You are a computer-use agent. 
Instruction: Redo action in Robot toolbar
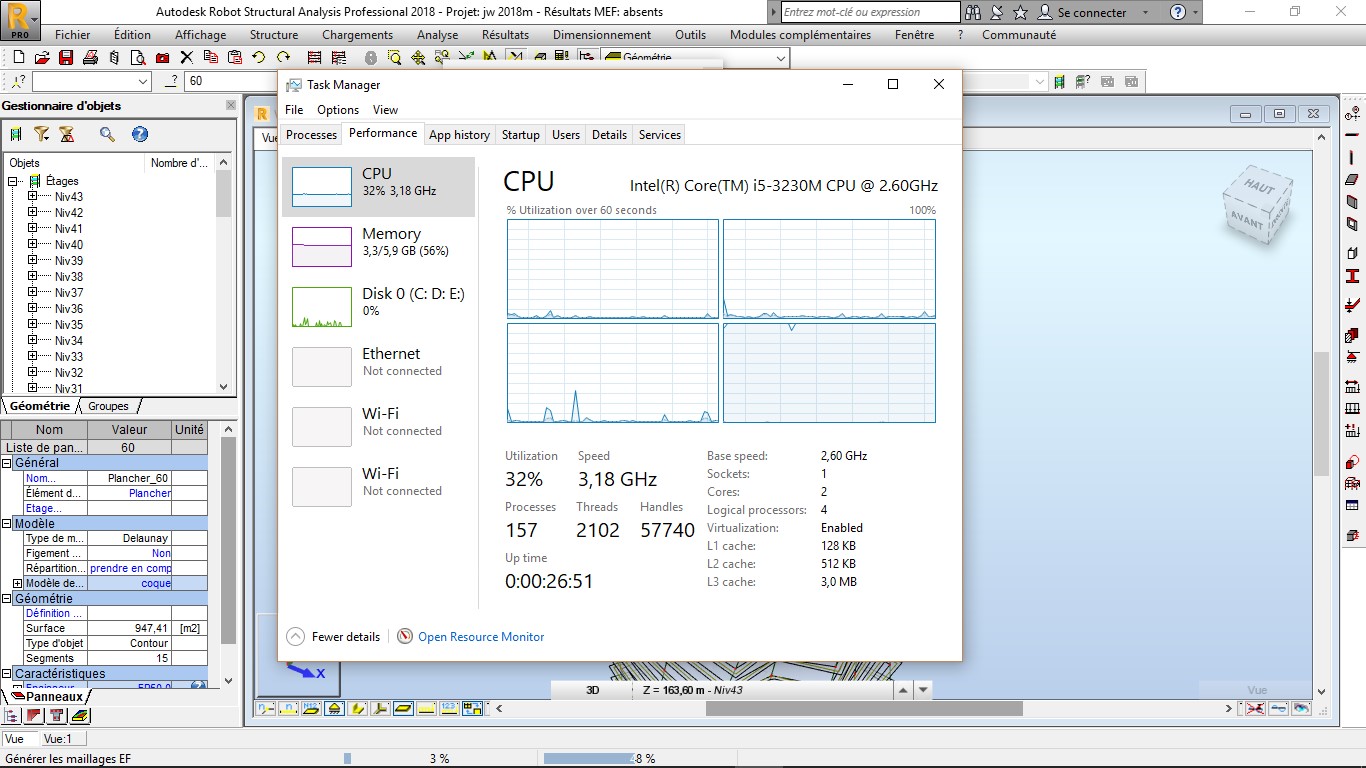click(284, 58)
